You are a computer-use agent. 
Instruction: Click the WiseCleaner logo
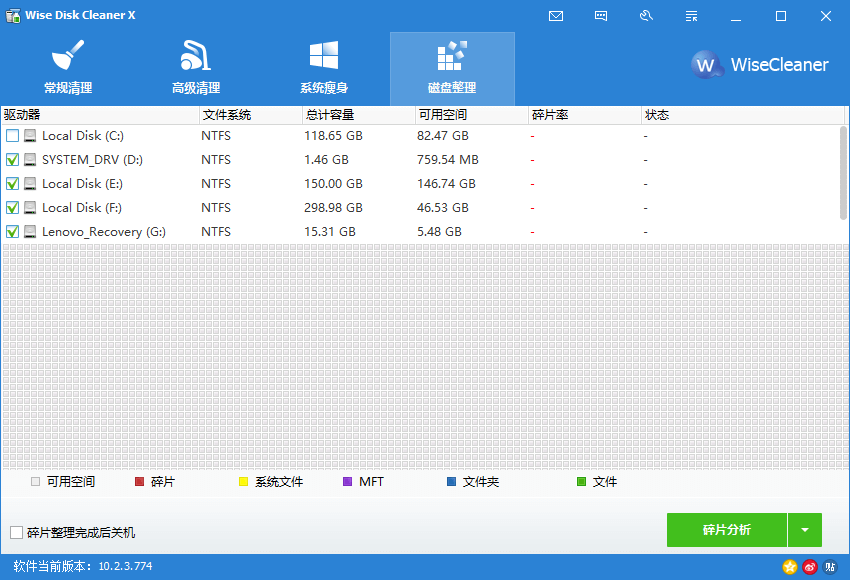759,65
